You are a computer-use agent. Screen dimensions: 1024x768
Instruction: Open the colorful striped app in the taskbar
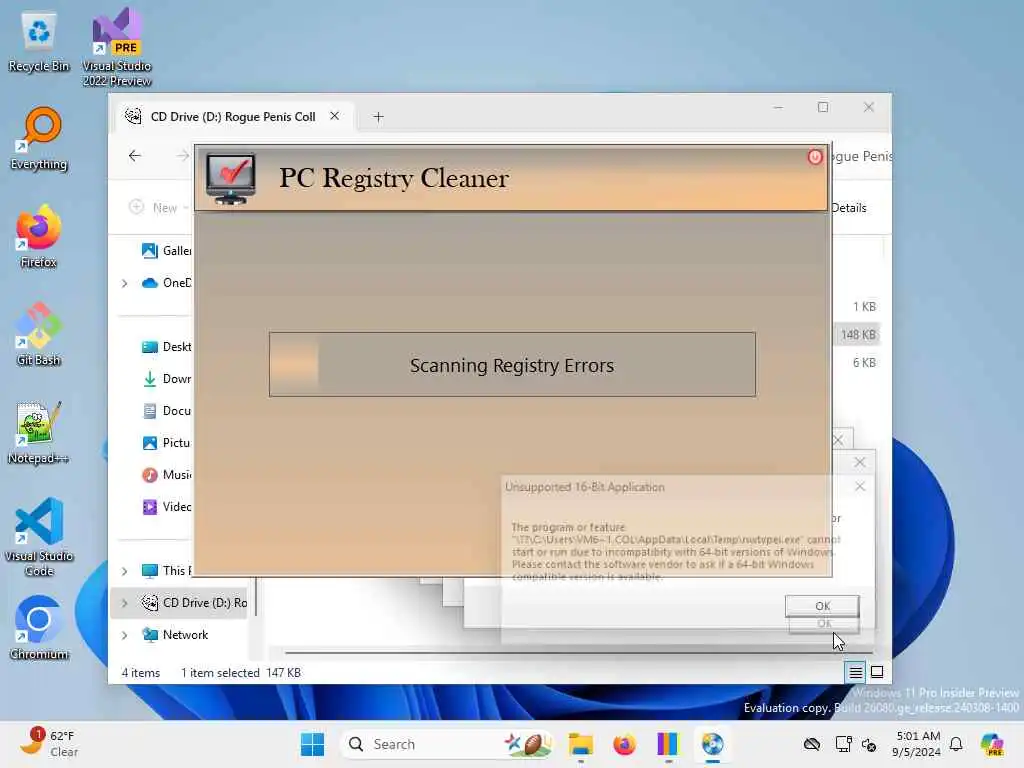click(667, 744)
